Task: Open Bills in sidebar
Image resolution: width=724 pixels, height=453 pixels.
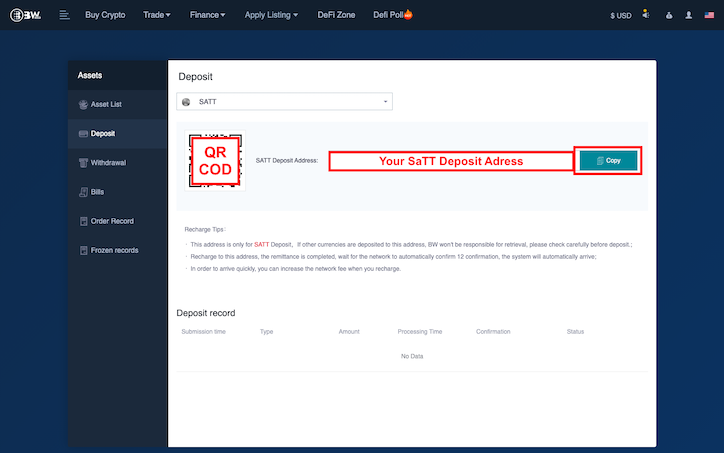Action: [117, 192]
